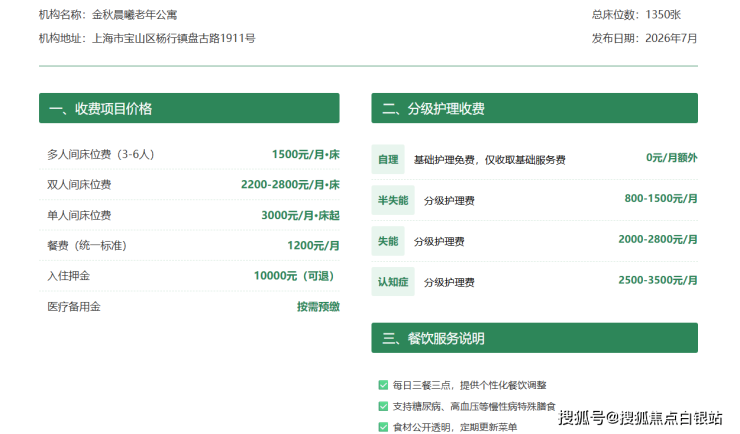Click the 10000元（可退）deposit value
Image resolution: width=740 pixels, height=434 pixels.
coord(296,275)
